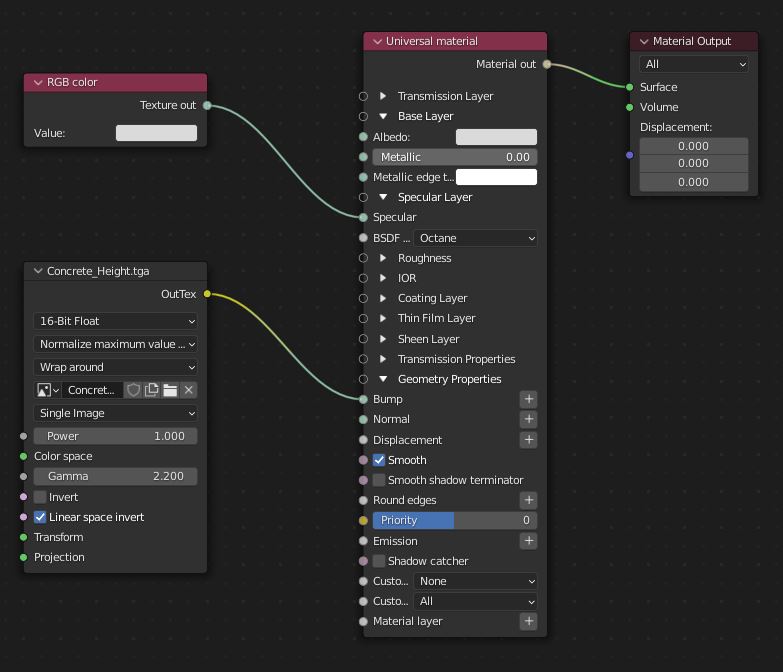Image resolution: width=783 pixels, height=672 pixels.
Task: Open the Custom AOV channel All dropdown
Action: [x=475, y=601]
